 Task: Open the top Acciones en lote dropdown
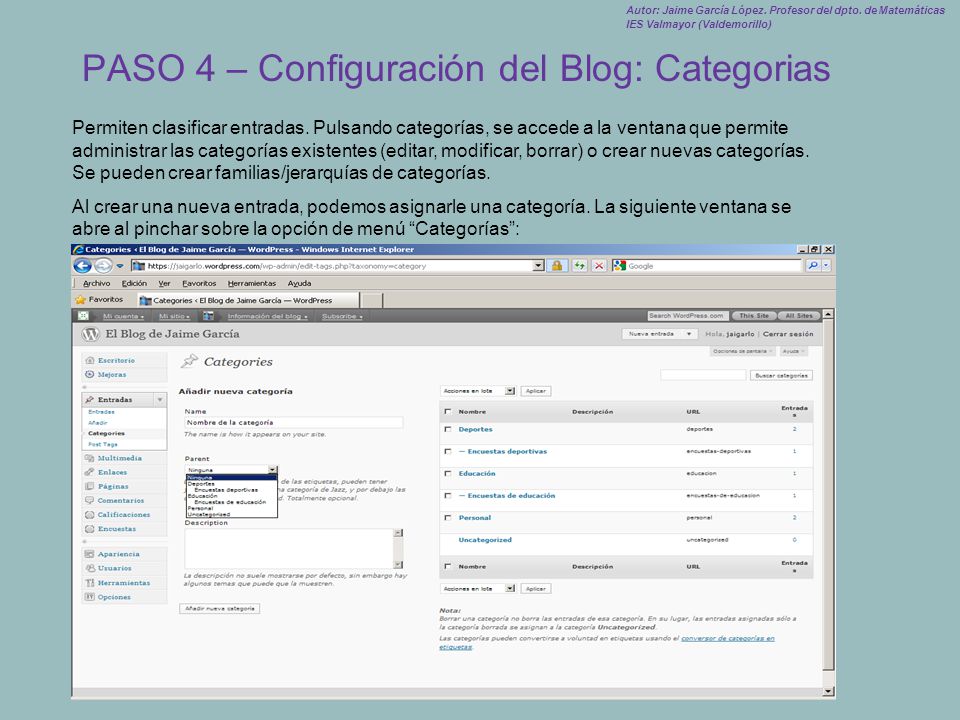[478, 391]
